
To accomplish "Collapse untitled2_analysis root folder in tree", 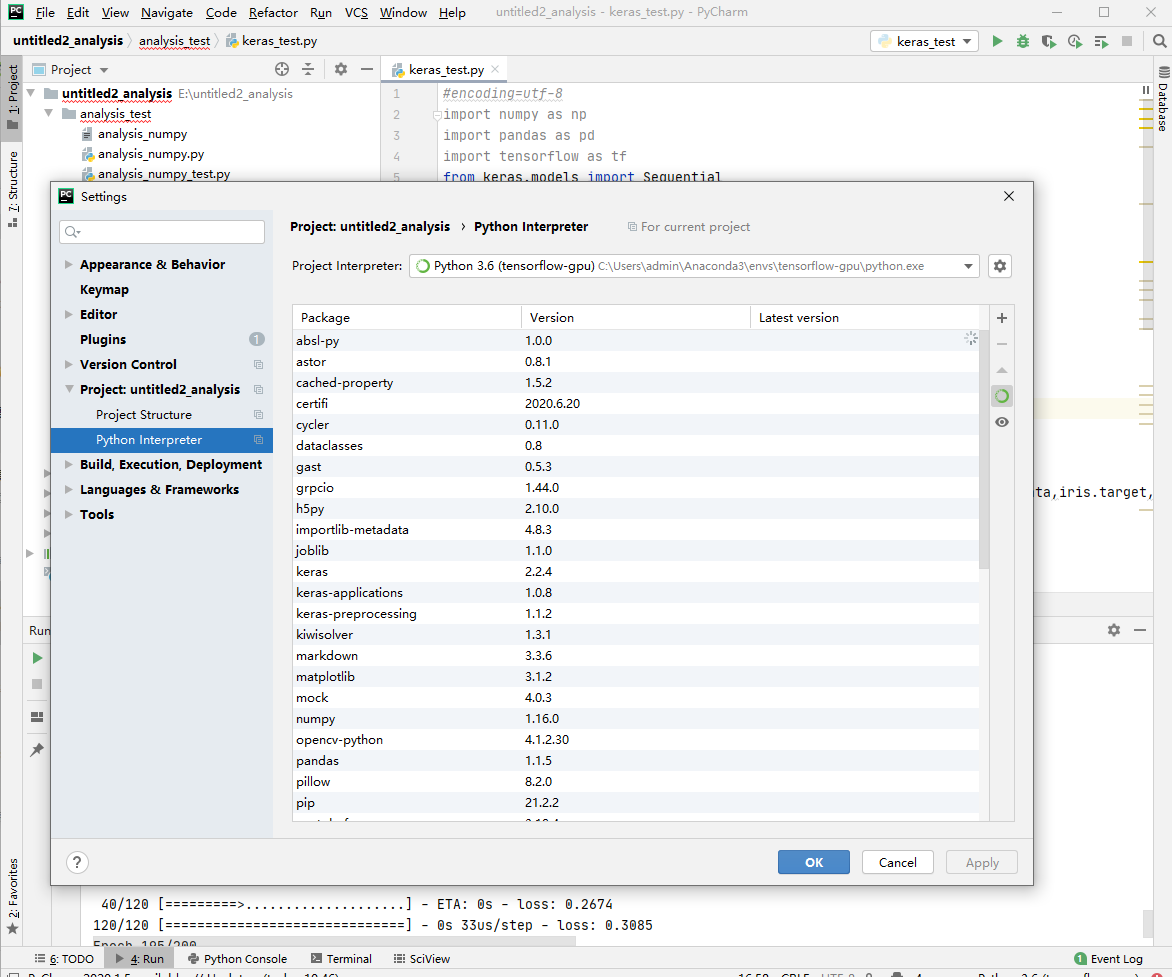I will tap(31, 93).
